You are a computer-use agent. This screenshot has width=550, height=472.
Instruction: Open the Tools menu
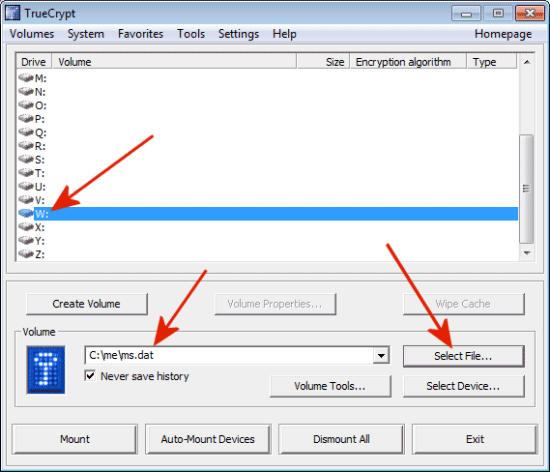coord(191,34)
